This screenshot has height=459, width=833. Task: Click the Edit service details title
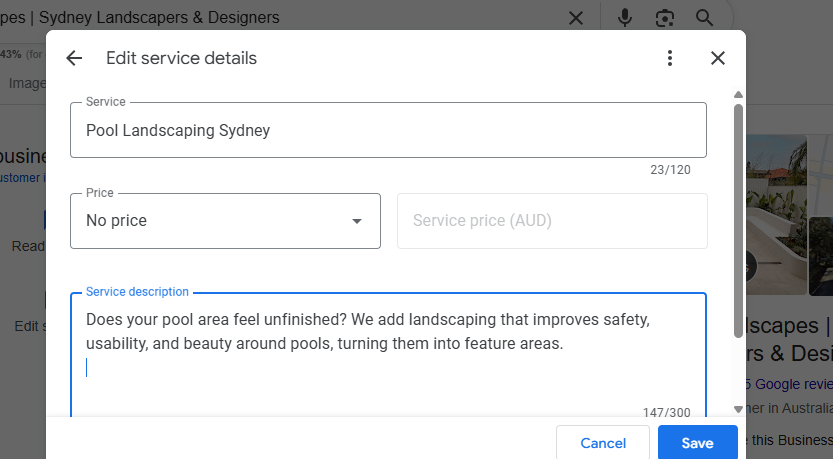181,58
